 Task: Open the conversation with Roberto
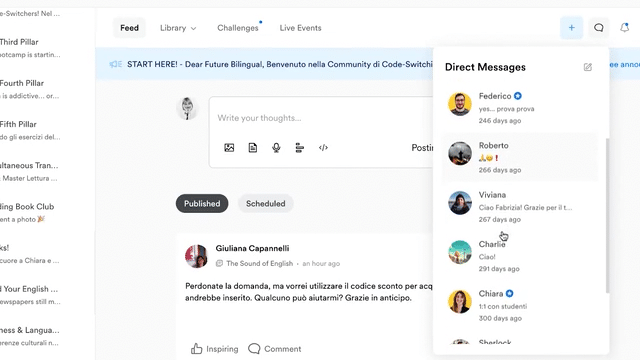coord(520,157)
